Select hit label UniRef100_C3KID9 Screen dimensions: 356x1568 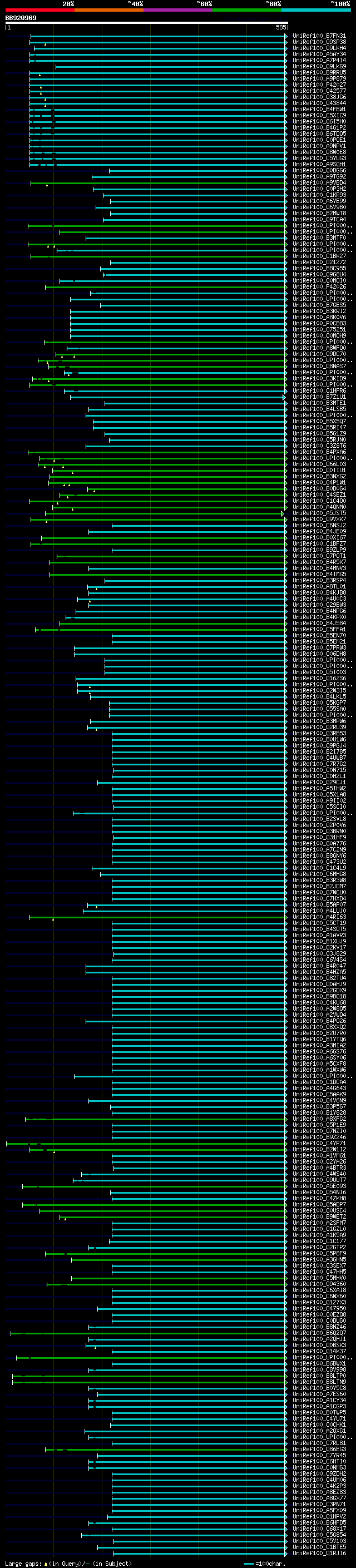(x=319, y=379)
